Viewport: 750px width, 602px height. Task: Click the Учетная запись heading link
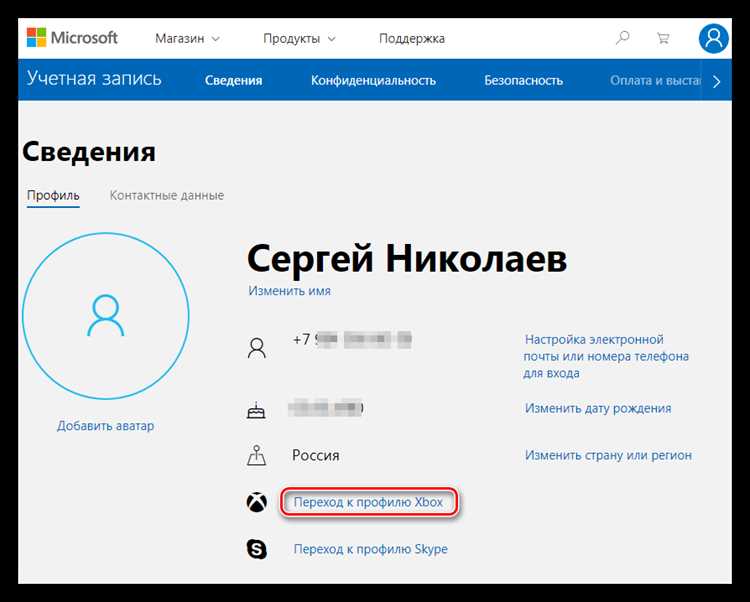[x=94, y=78]
